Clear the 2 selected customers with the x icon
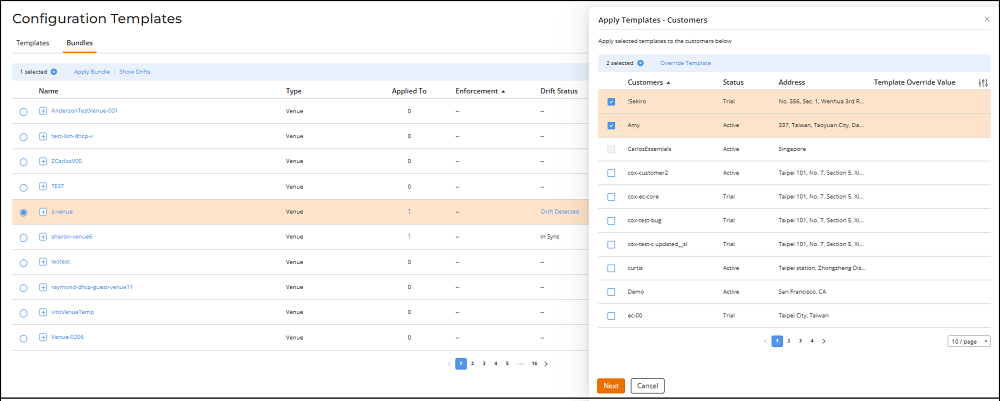 click(640, 63)
